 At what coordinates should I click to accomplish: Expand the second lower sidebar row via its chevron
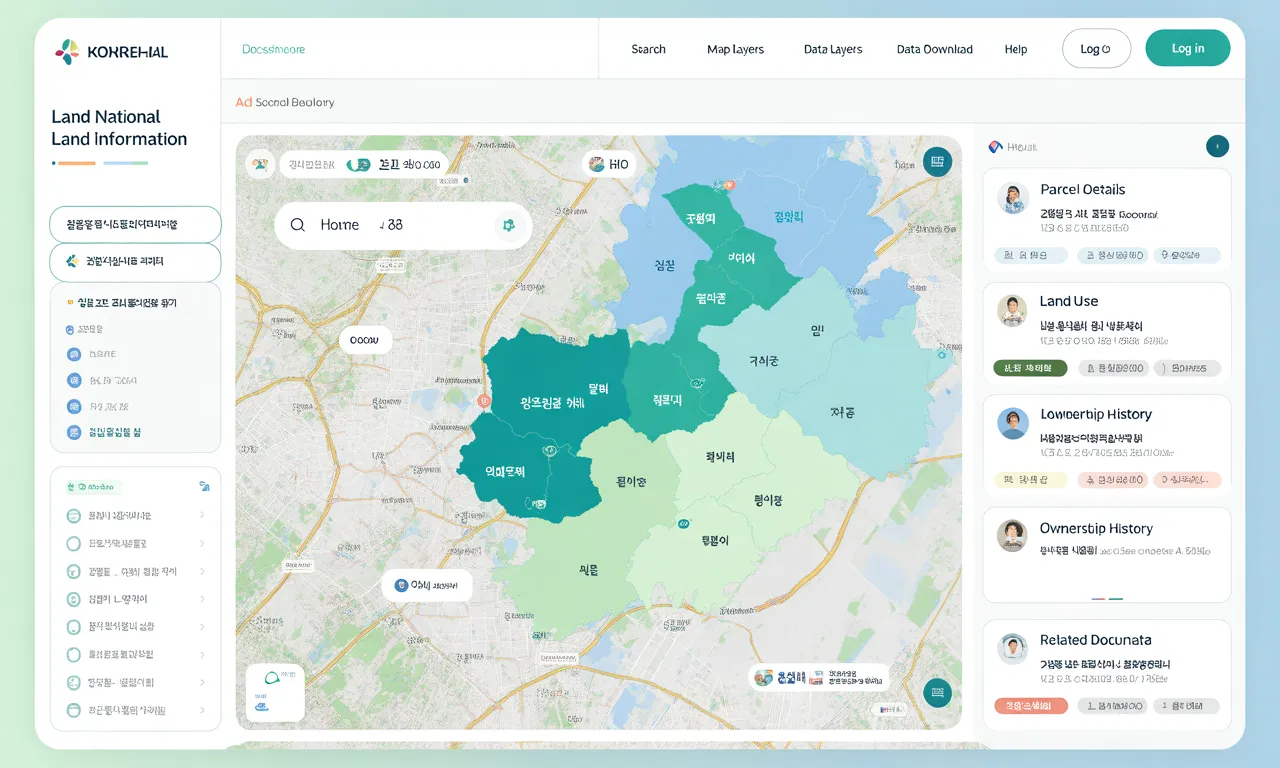point(202,544)
